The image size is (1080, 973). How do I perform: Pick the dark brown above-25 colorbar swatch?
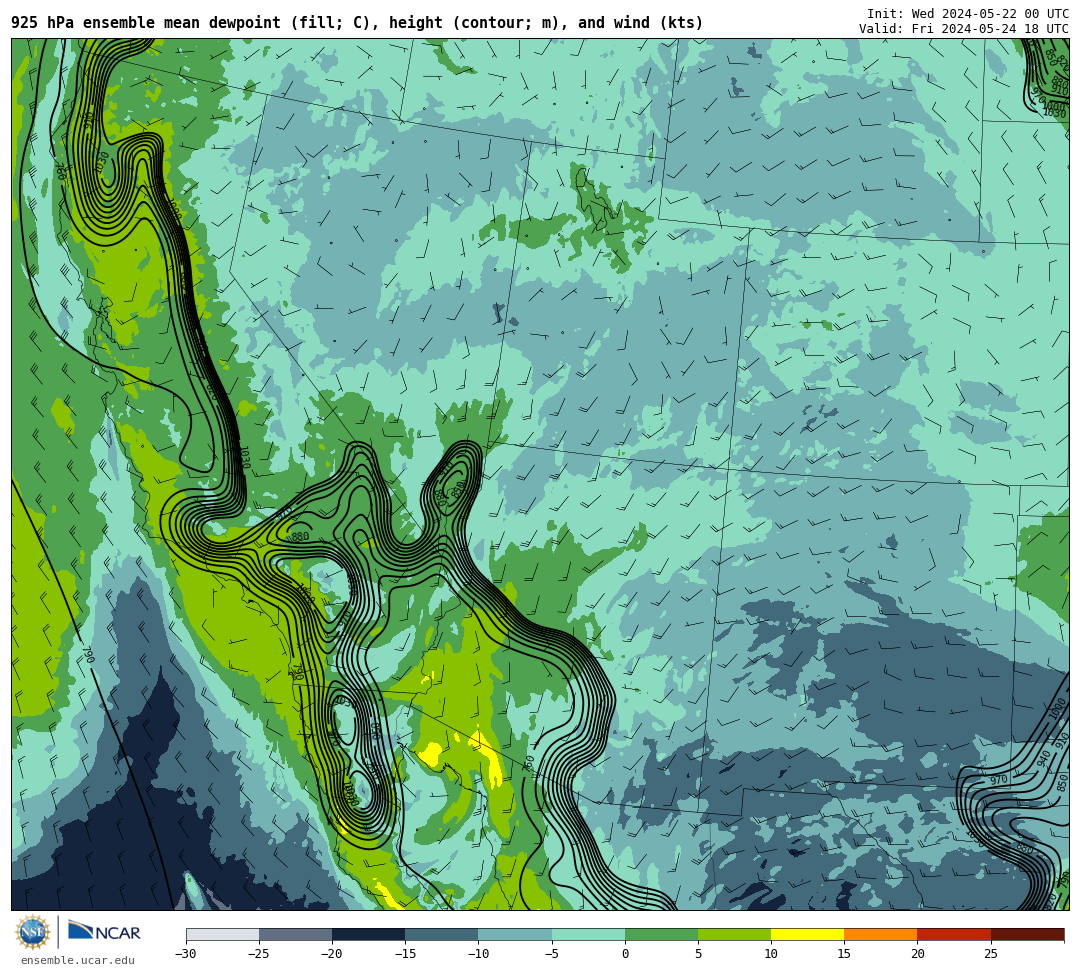click(x=1027, y=934)
